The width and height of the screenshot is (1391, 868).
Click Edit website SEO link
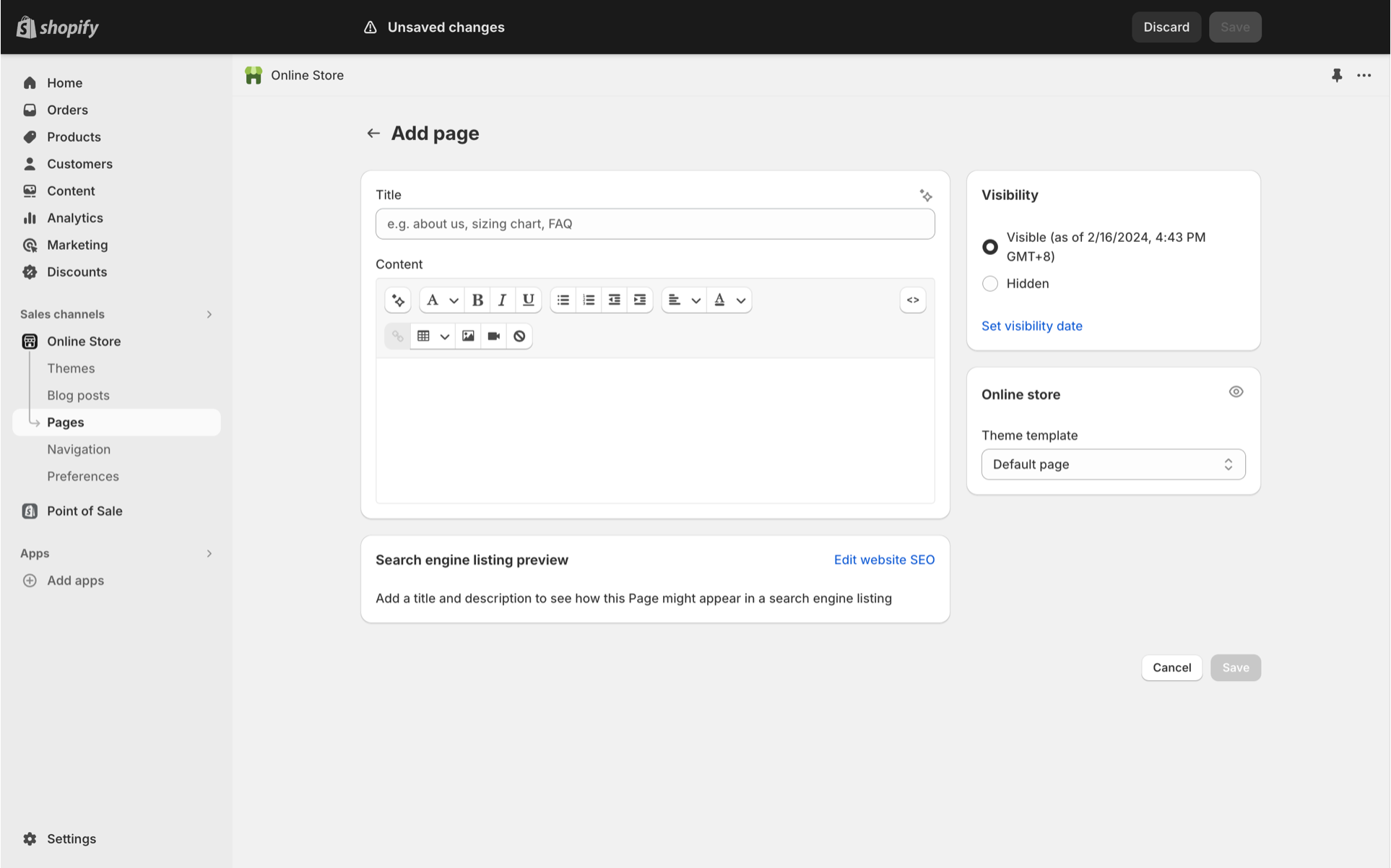pos(885,560)
